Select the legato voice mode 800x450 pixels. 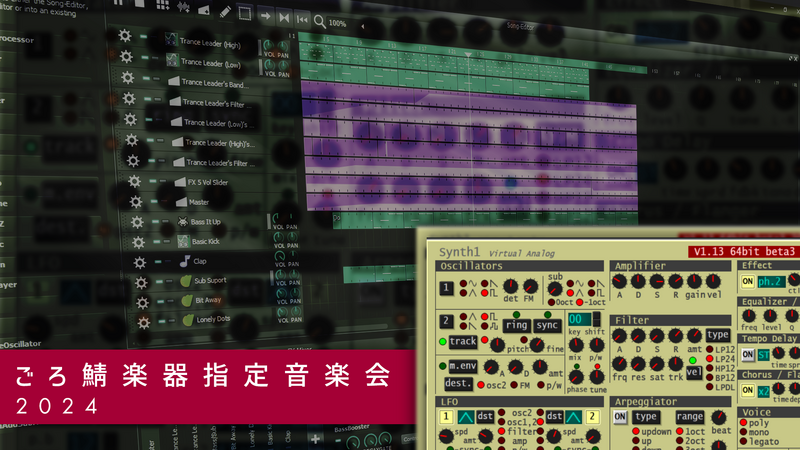tap(744, 441)
